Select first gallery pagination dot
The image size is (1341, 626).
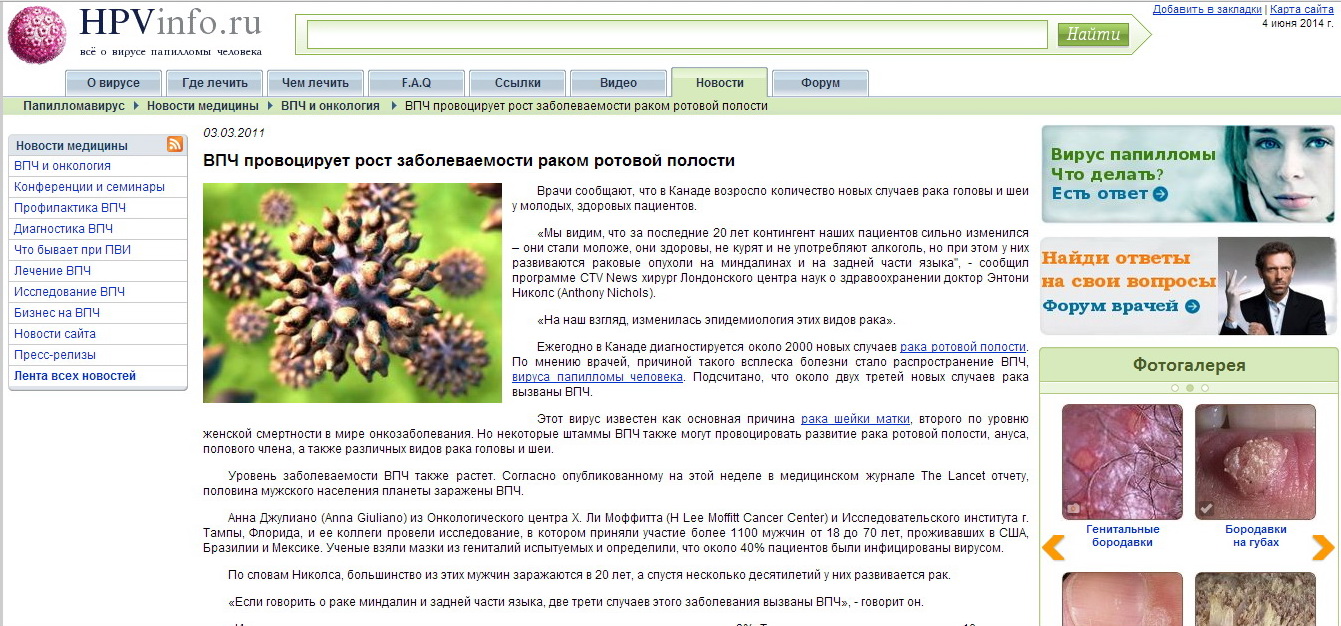(1175, 387)
